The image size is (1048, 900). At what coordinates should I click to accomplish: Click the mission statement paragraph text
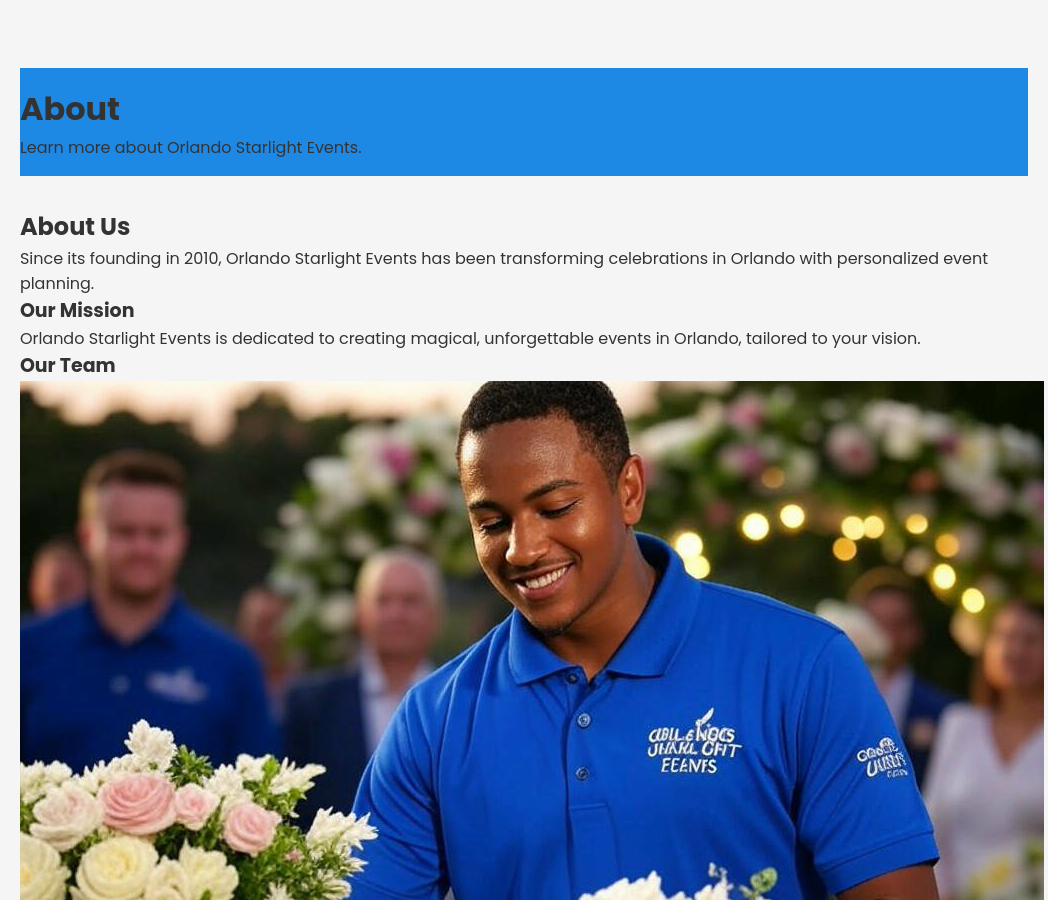coord(470,339)
